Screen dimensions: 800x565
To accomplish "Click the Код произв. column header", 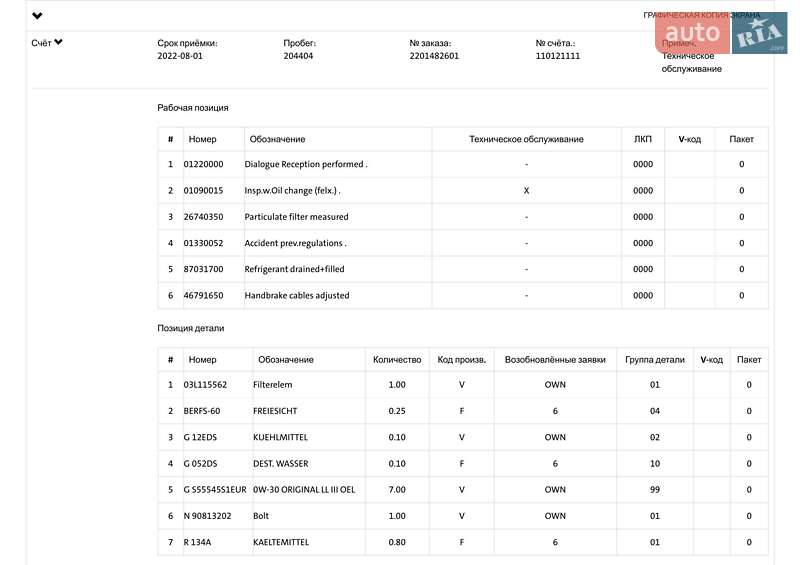I will [462, 360].
